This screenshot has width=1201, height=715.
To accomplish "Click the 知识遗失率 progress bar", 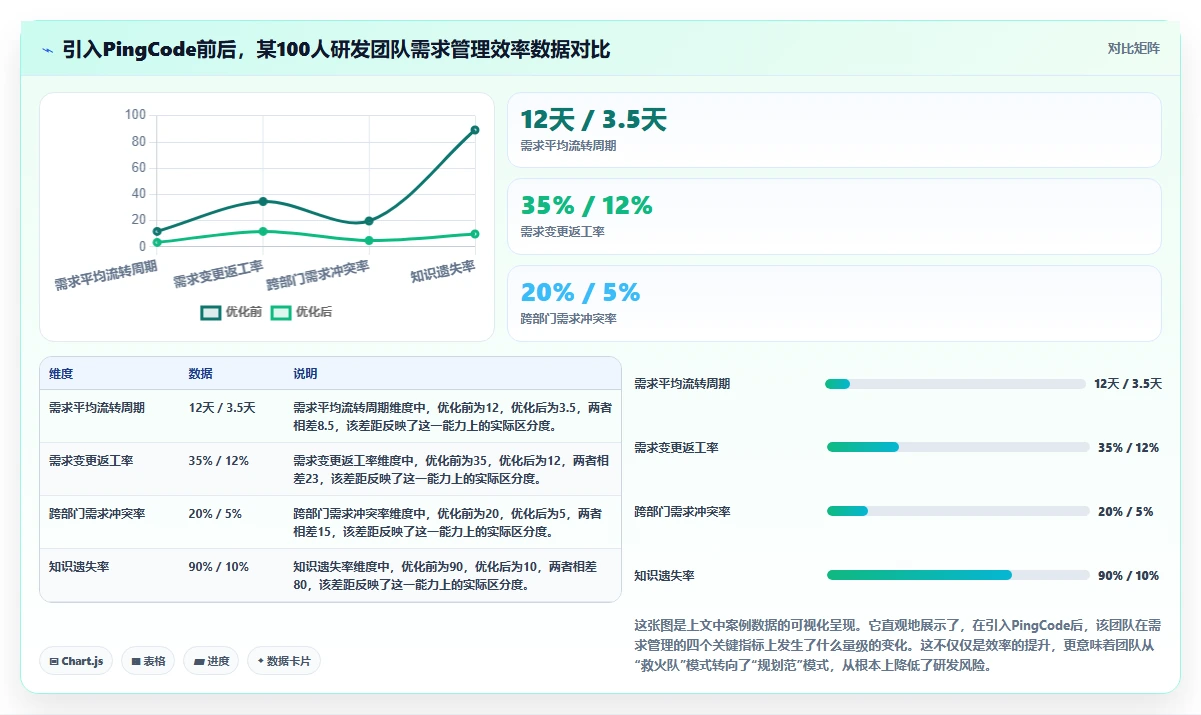I will pyautogui.click(x=958, y=575).
